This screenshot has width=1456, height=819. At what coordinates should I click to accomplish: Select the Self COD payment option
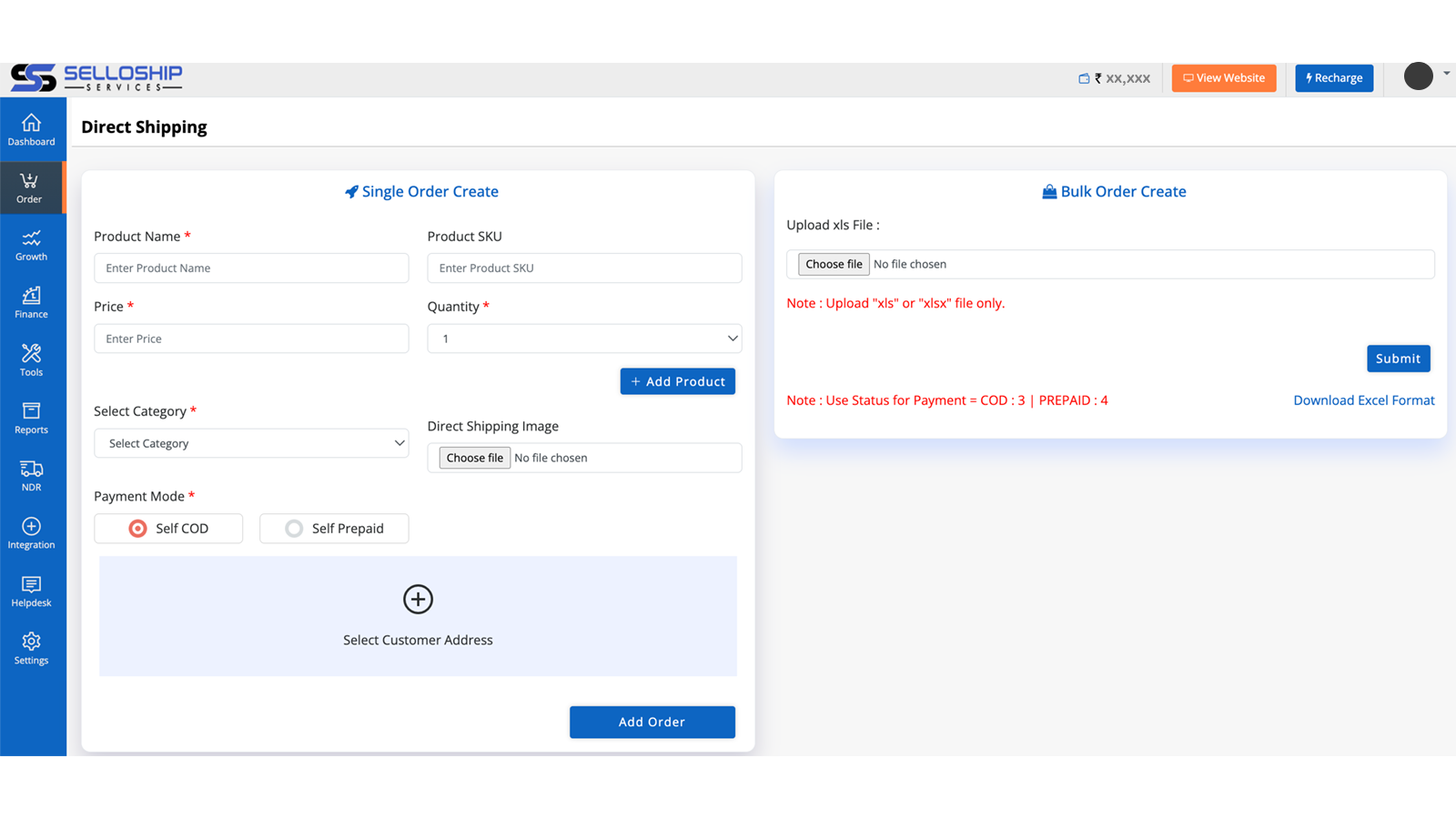[x=167, y=528]
